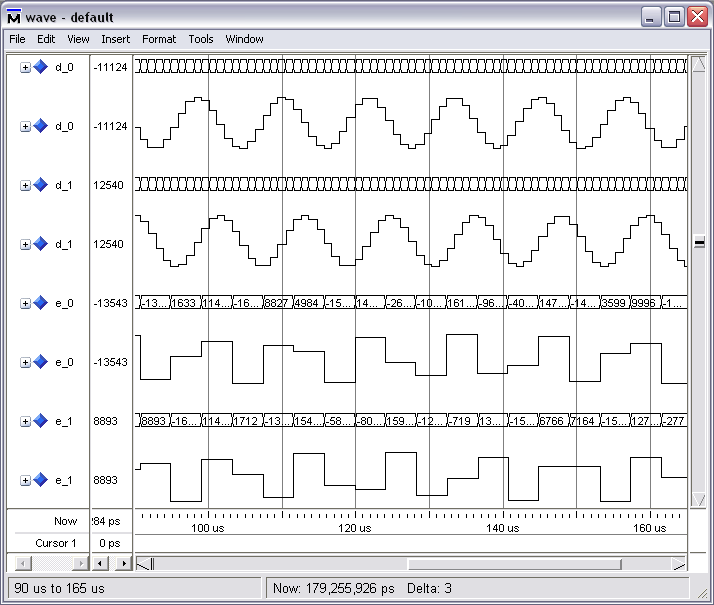Click the blue diamond icon of analog-format d_1

point(41,244)
